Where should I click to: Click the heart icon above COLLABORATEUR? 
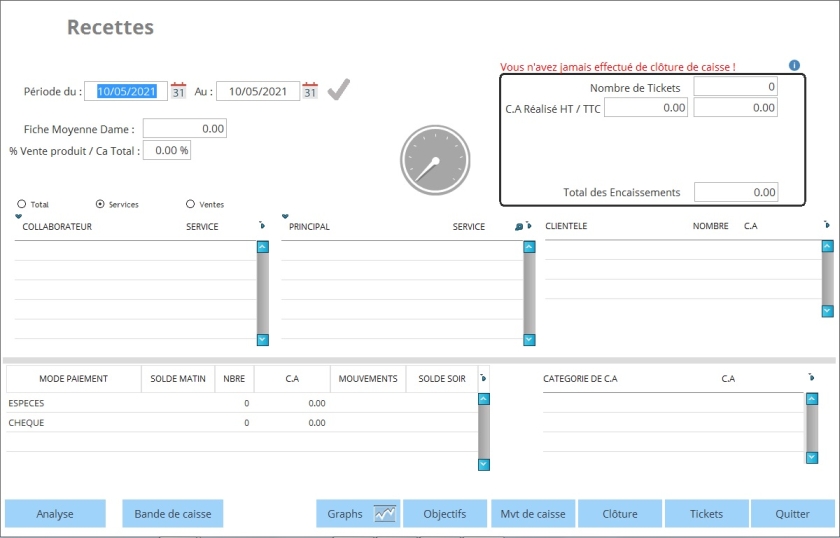click(x=18, y=216)
